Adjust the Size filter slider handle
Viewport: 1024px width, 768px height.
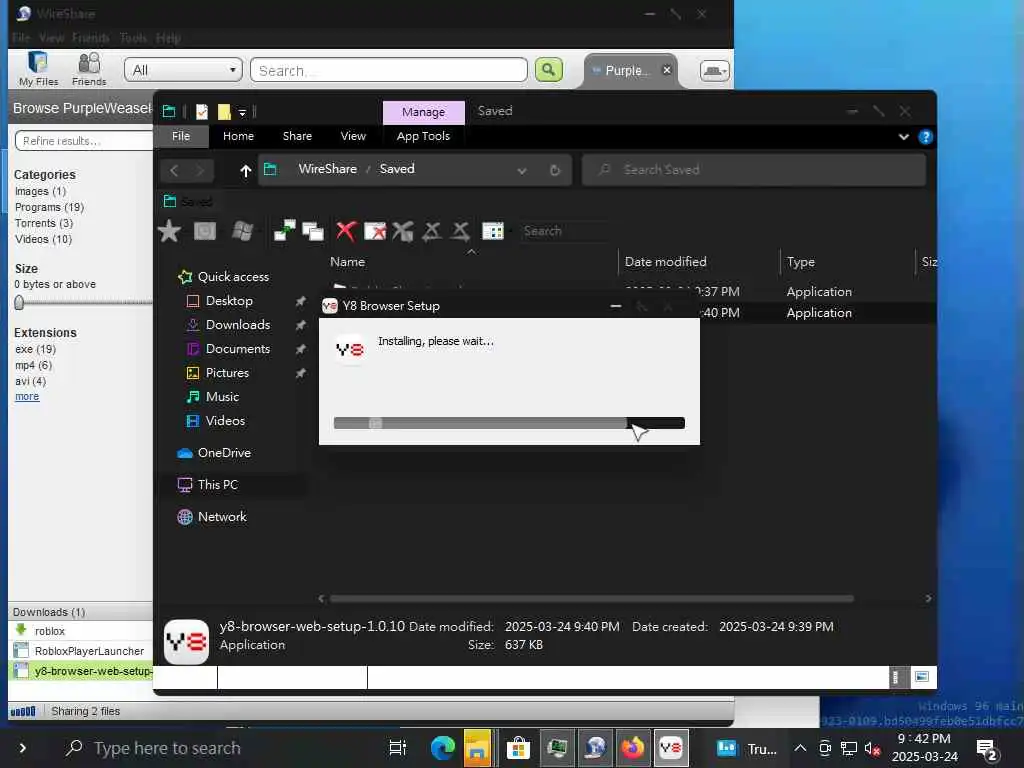pos(19,302)
